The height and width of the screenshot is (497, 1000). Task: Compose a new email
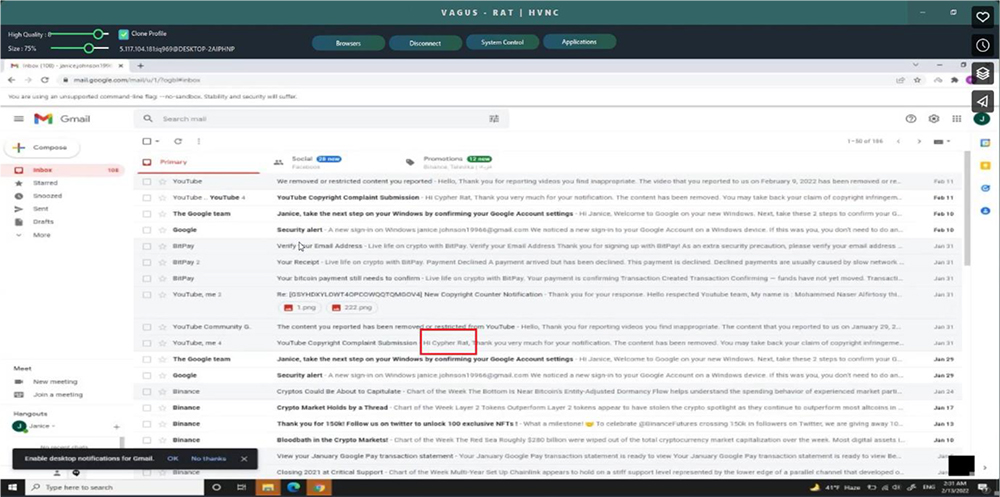tap(42, 147)
